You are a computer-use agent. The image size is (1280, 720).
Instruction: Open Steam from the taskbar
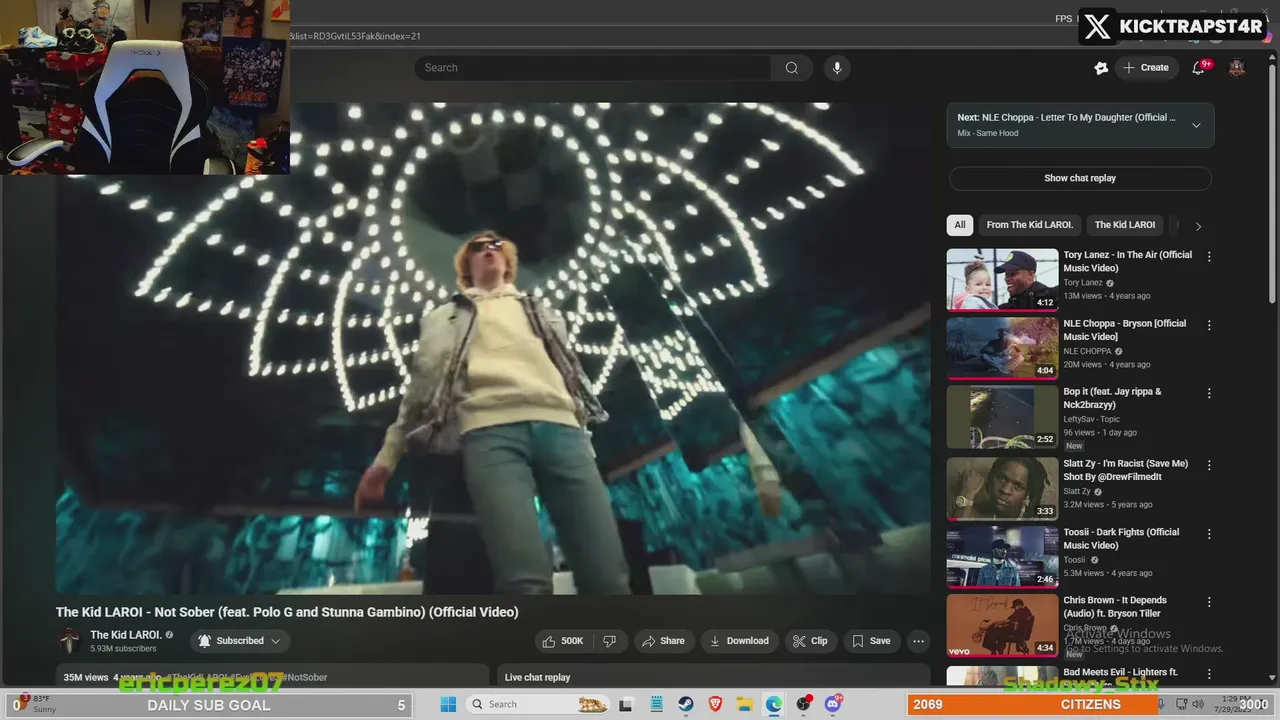[x=686, y=704]
